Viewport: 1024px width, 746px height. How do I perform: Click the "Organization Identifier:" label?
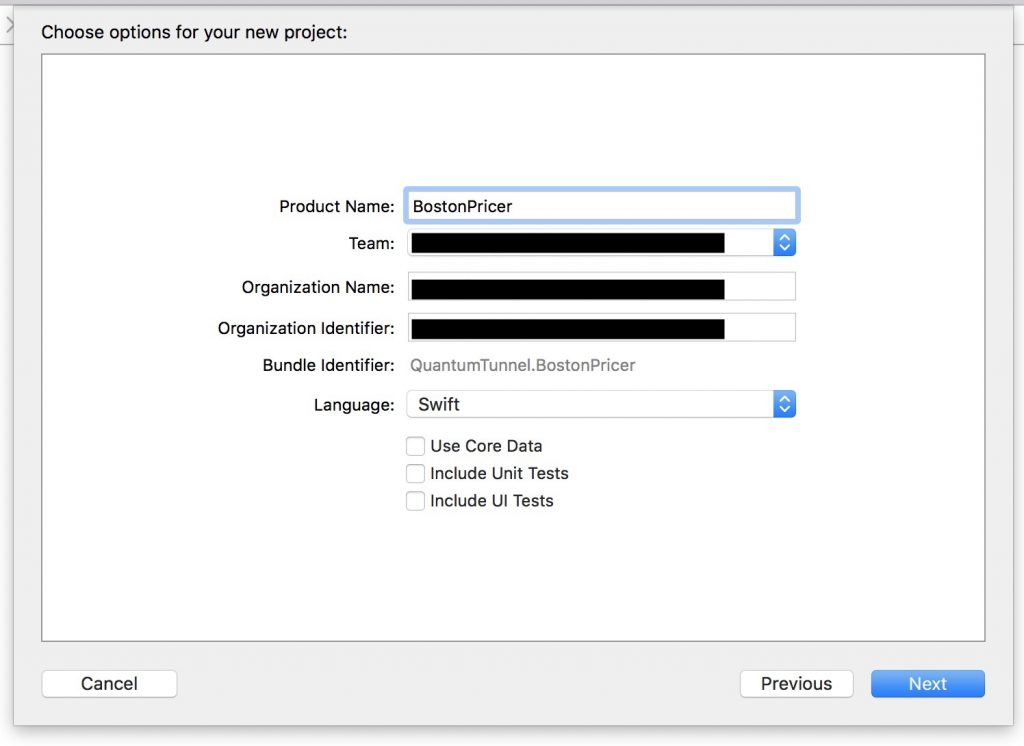point(306,328)
